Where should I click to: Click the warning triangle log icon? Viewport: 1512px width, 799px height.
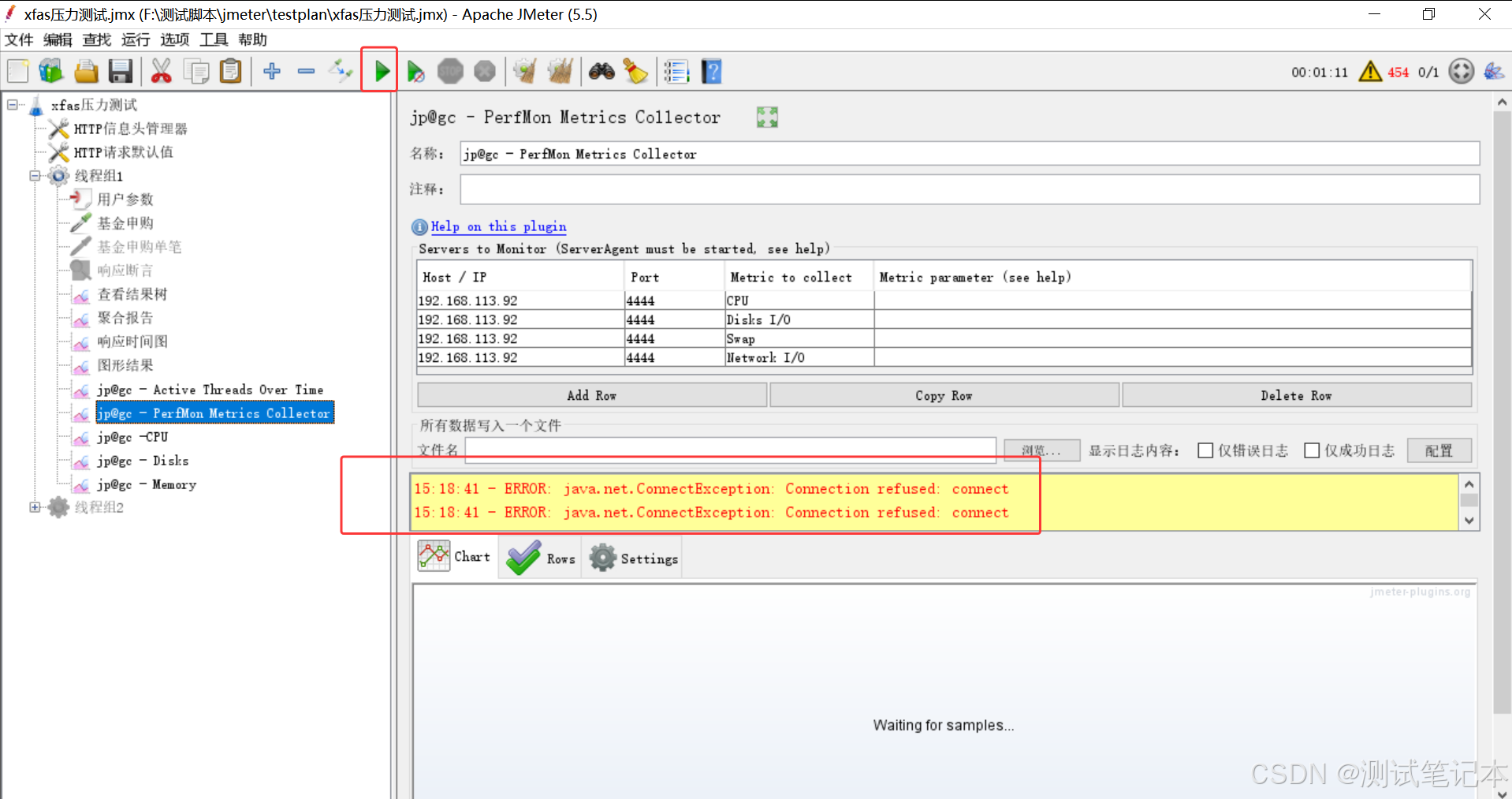1371,71
